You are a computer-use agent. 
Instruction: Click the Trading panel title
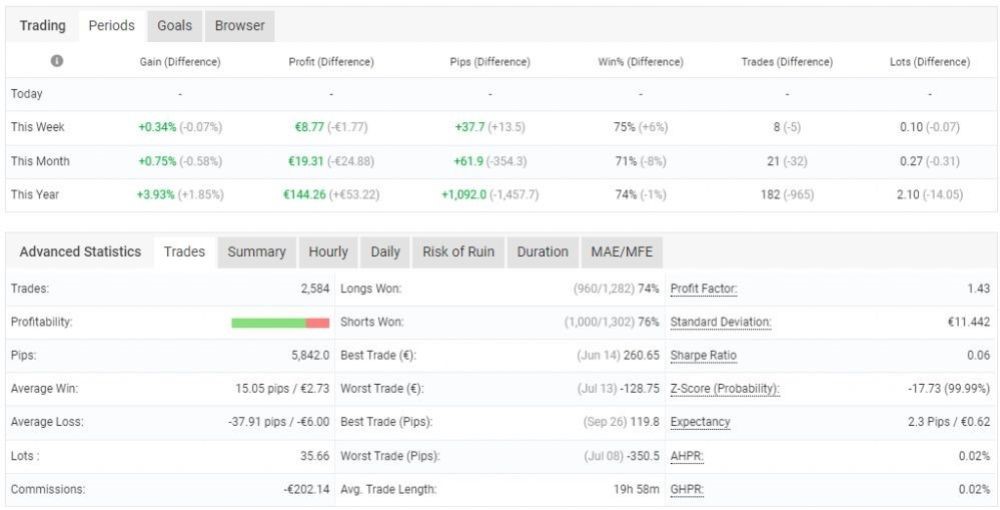point(42,26)
